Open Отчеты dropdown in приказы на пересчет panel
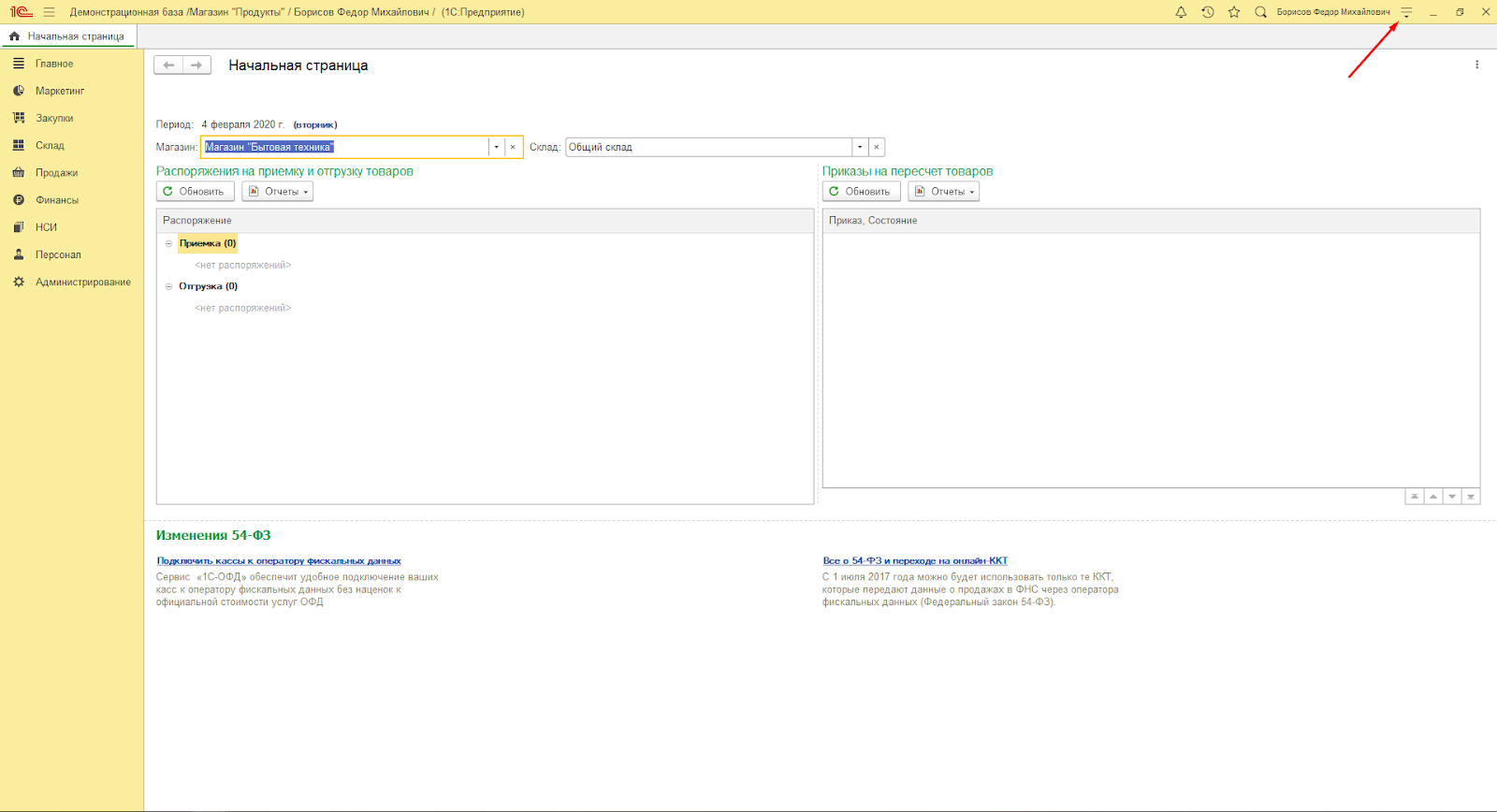1497x812 pixels. (944, 191)
